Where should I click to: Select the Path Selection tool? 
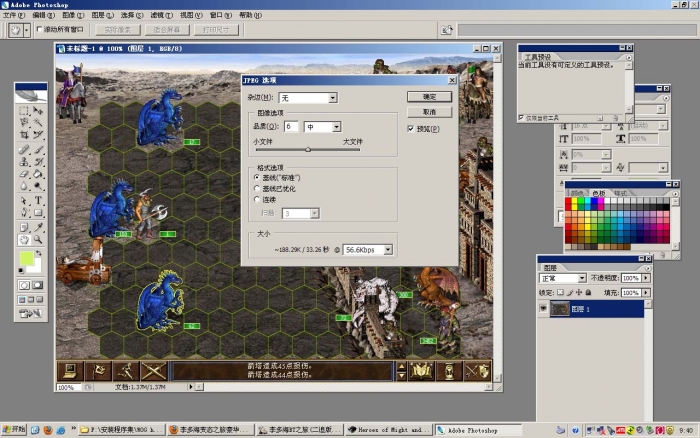pos(24,201)
